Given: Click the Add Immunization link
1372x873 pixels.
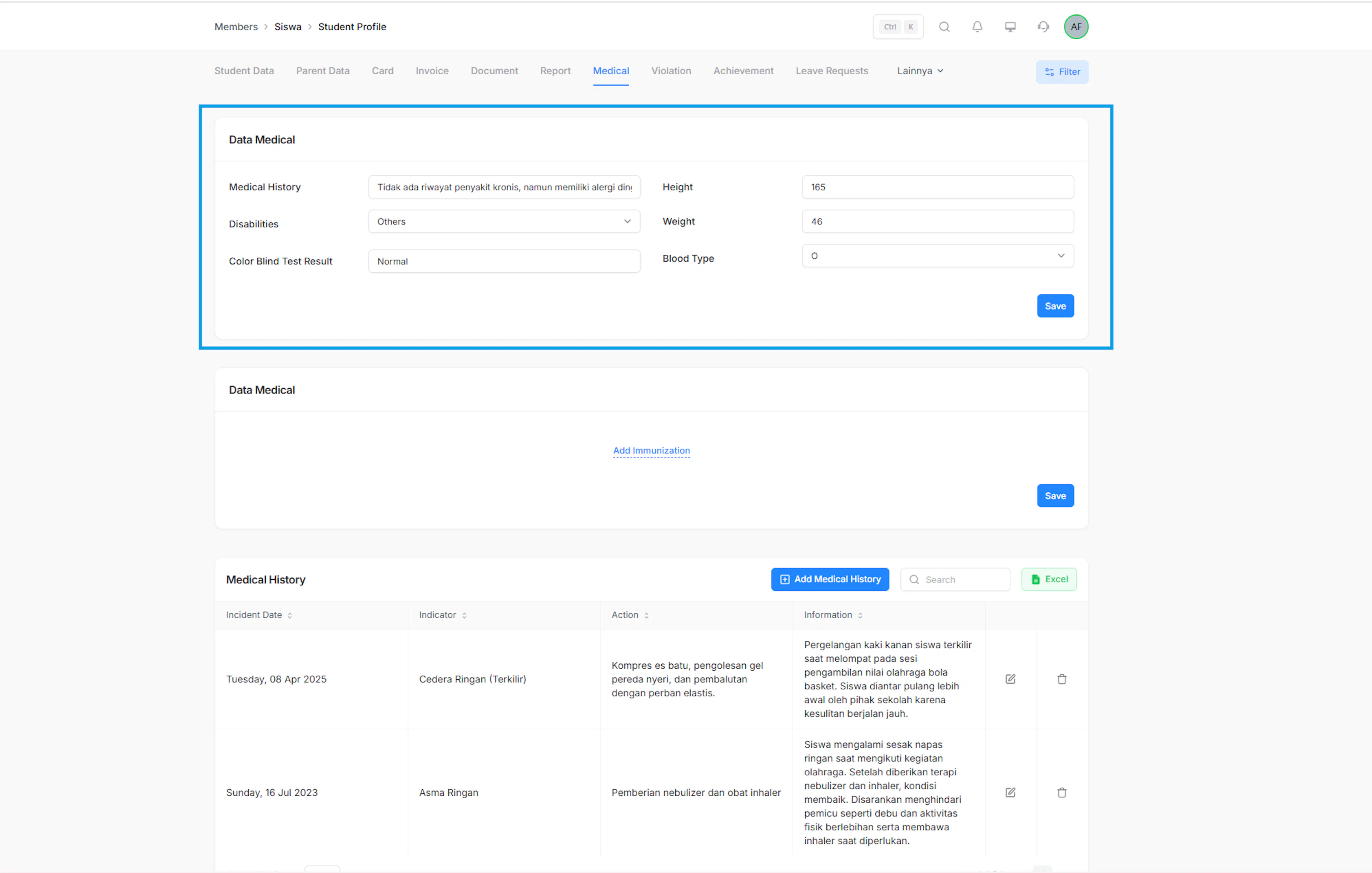Looking at the screenshot, I should tap(651, 451).
